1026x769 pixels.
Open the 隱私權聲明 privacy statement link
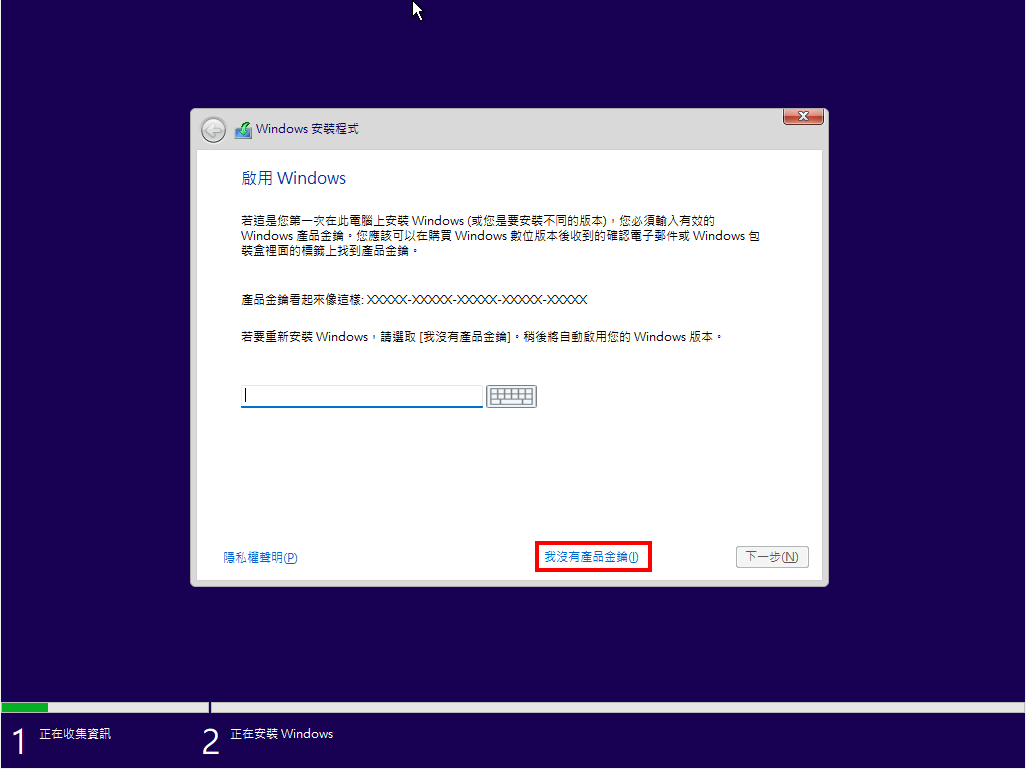click(260, 558)
